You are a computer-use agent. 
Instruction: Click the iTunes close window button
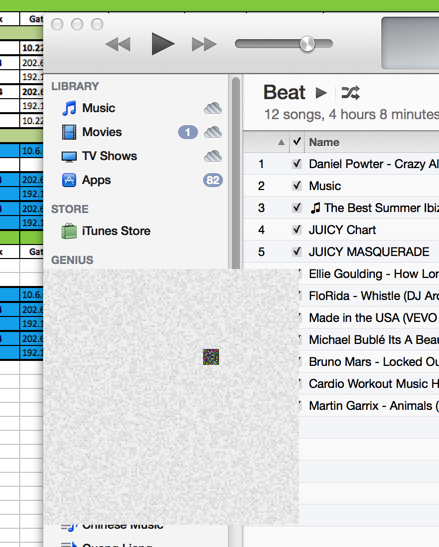tap(57, 24)
